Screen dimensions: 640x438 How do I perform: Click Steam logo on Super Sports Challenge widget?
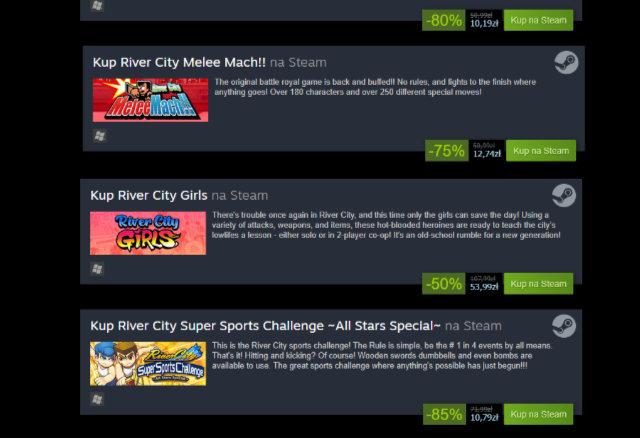pos(564,326)
